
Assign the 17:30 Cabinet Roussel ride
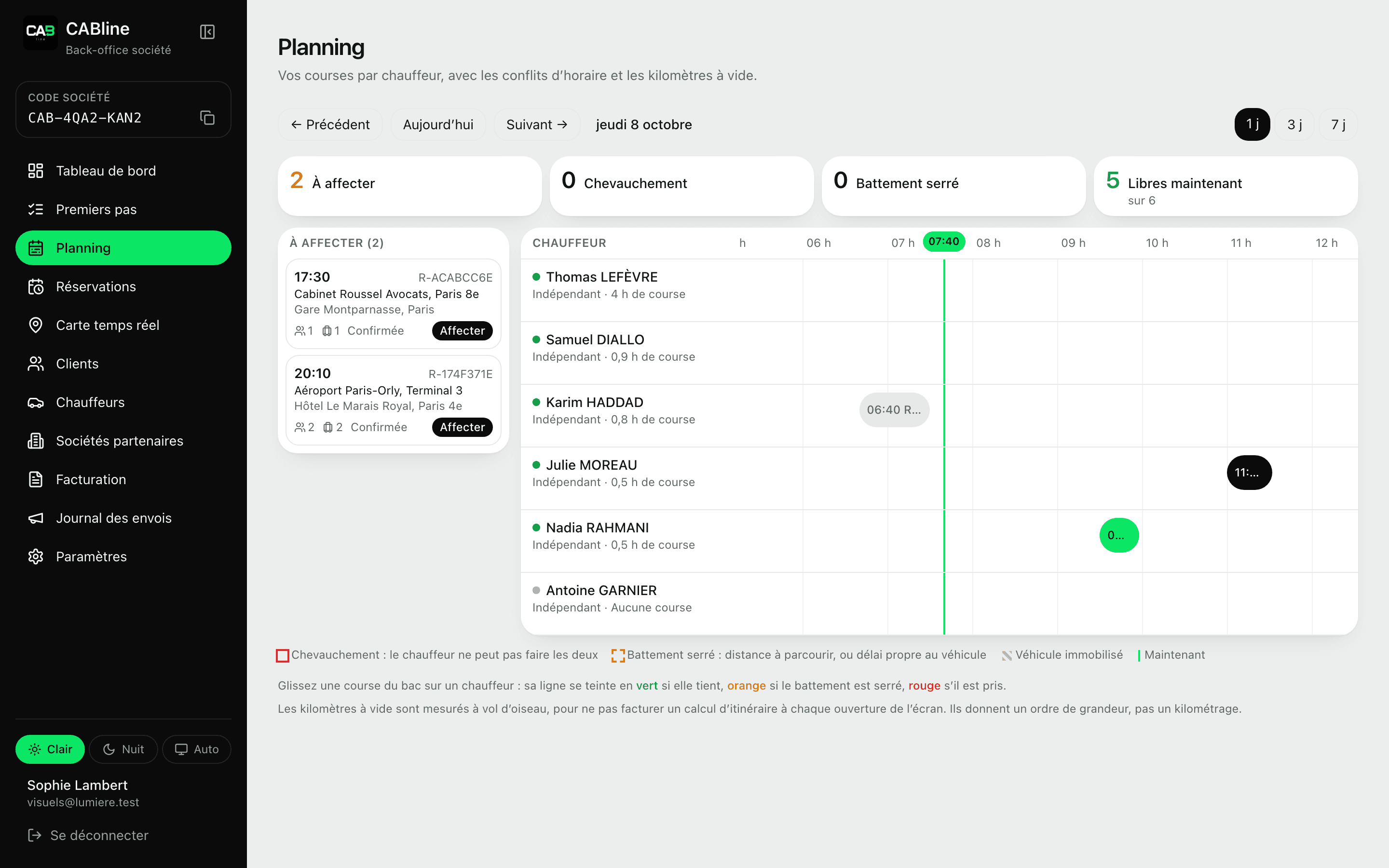462,331
